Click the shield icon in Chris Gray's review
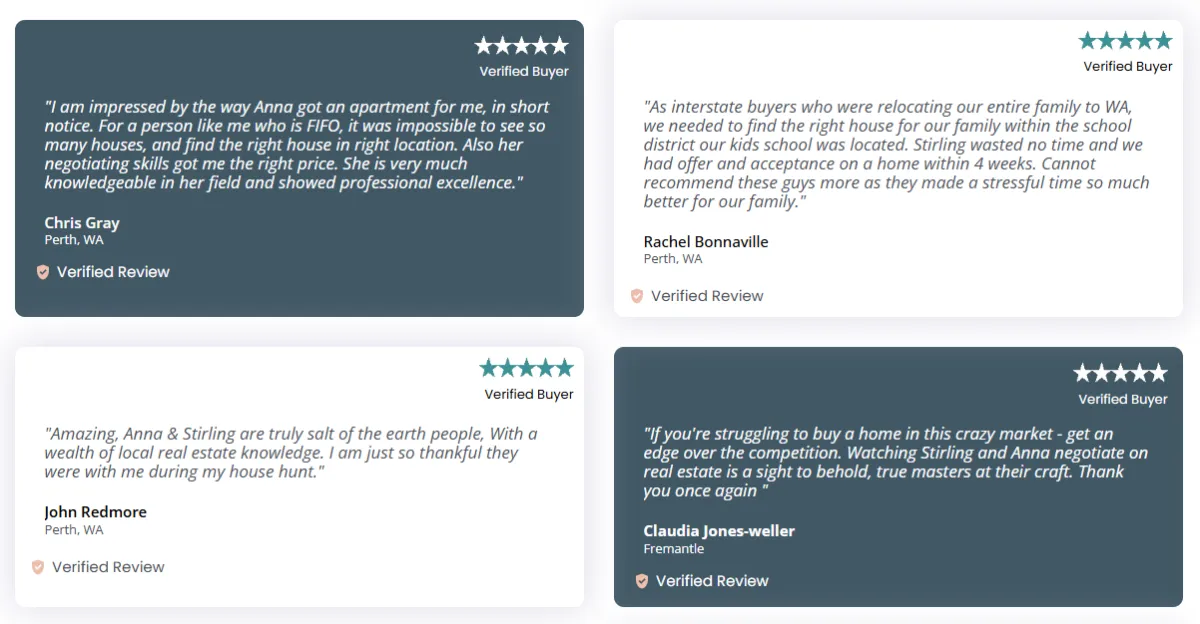Screen dimensions: 1200x624 click(x=43, y=272)
